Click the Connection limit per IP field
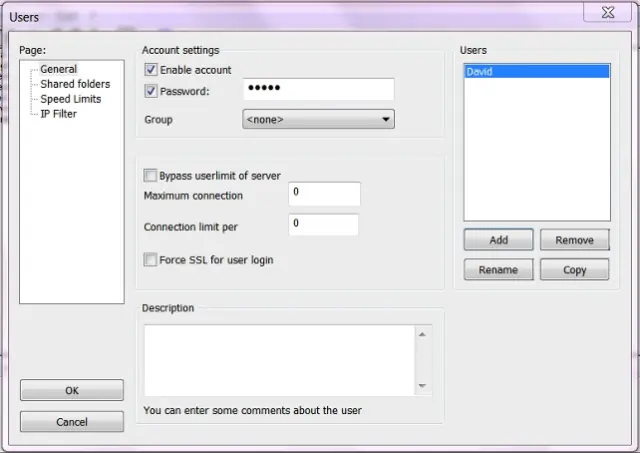This screenshot has height=453, width=640. 324,225
